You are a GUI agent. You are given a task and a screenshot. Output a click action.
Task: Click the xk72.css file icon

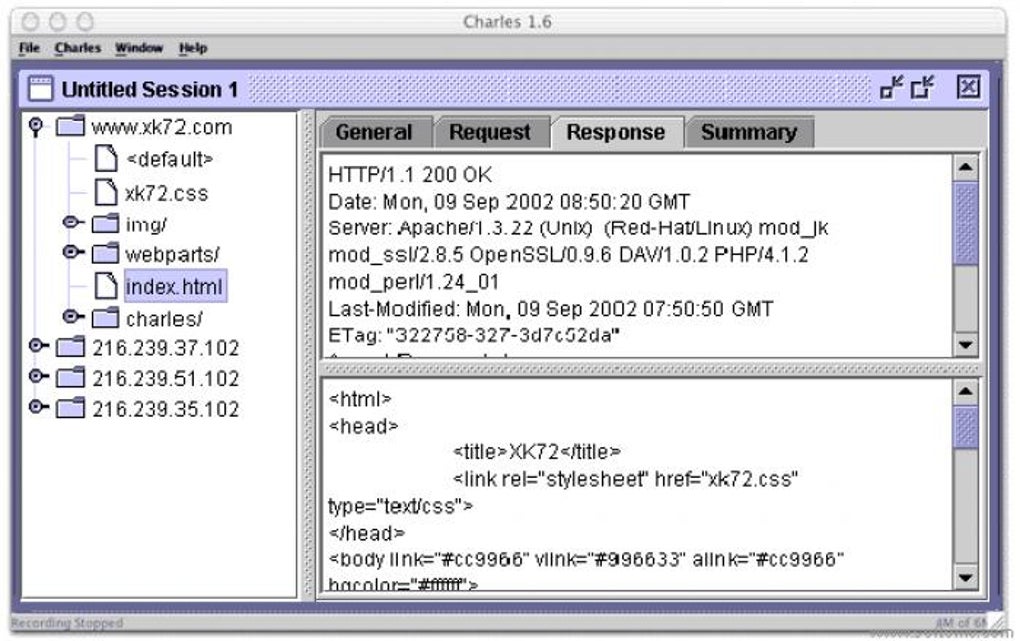pos(106,192)
